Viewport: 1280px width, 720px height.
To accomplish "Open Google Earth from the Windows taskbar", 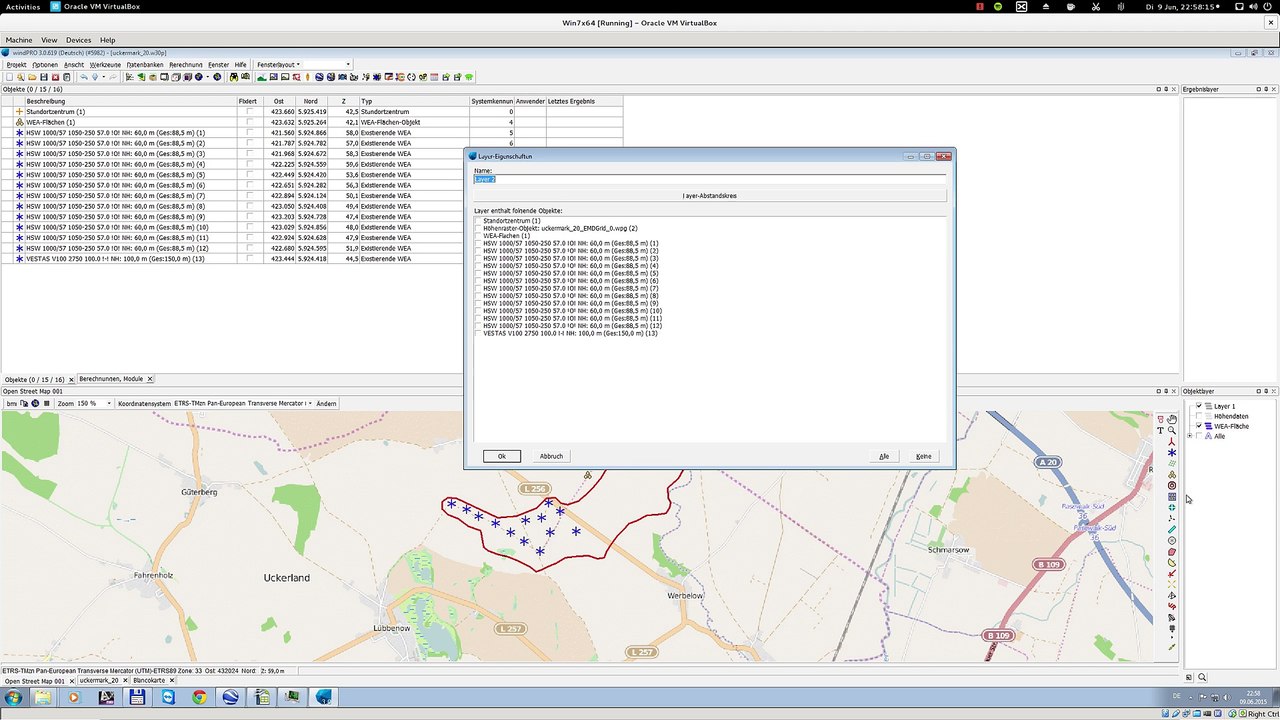I will 230,697.
